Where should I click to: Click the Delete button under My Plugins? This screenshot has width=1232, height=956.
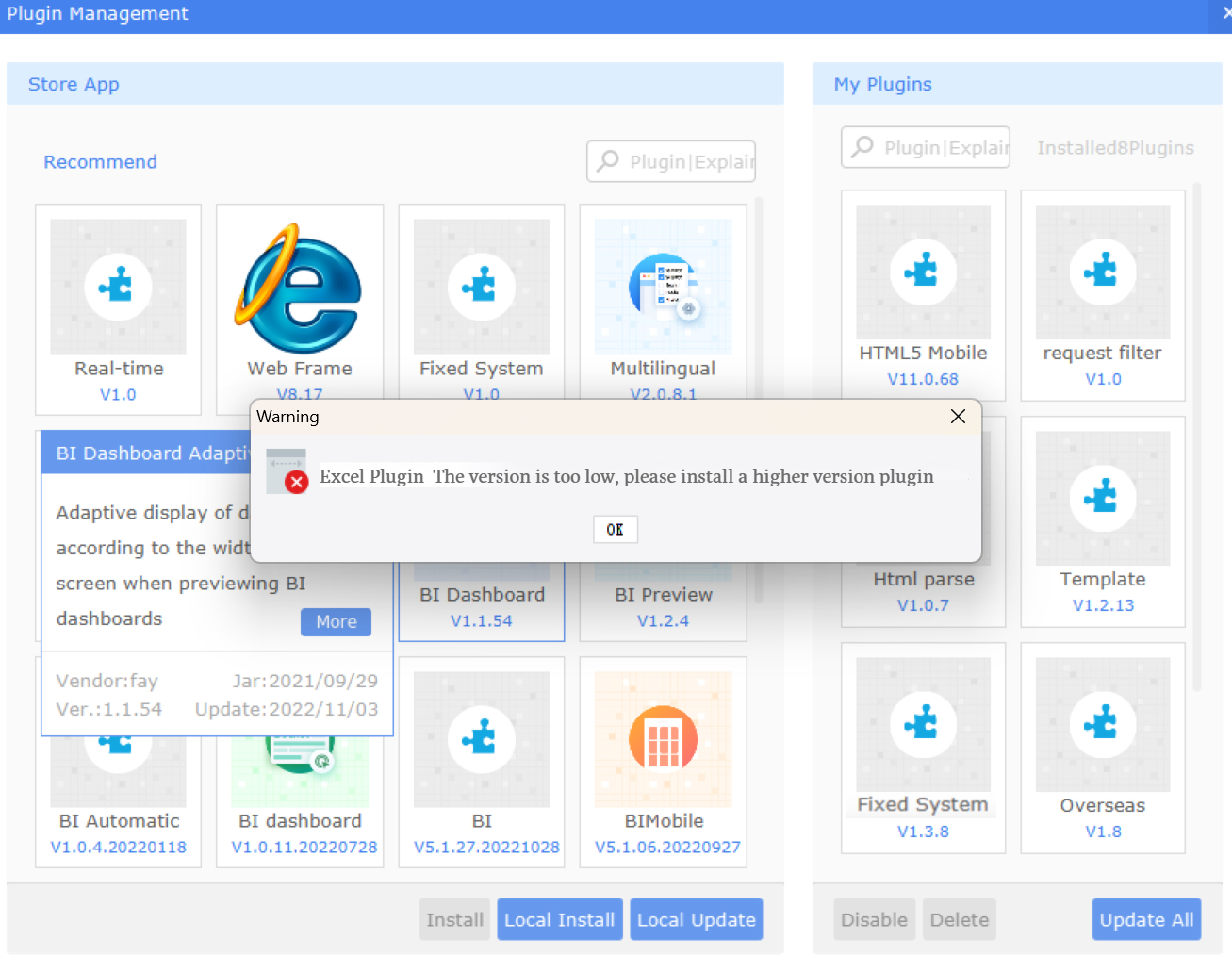pyautogui.click(x=959, y=919)
